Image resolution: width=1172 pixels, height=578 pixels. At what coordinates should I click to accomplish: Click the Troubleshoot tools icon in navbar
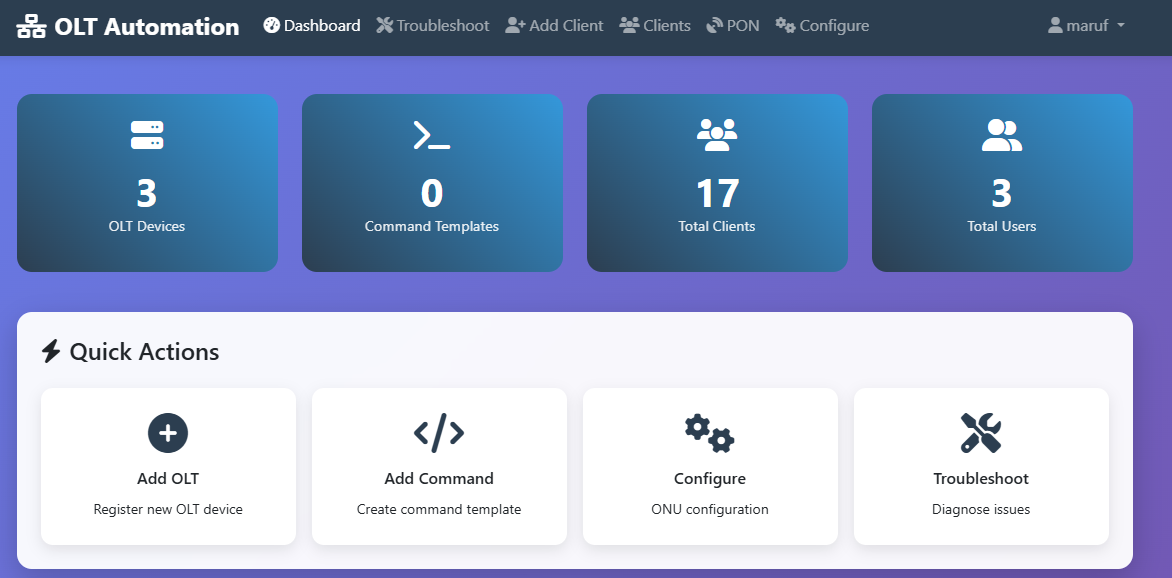point(384,25)
